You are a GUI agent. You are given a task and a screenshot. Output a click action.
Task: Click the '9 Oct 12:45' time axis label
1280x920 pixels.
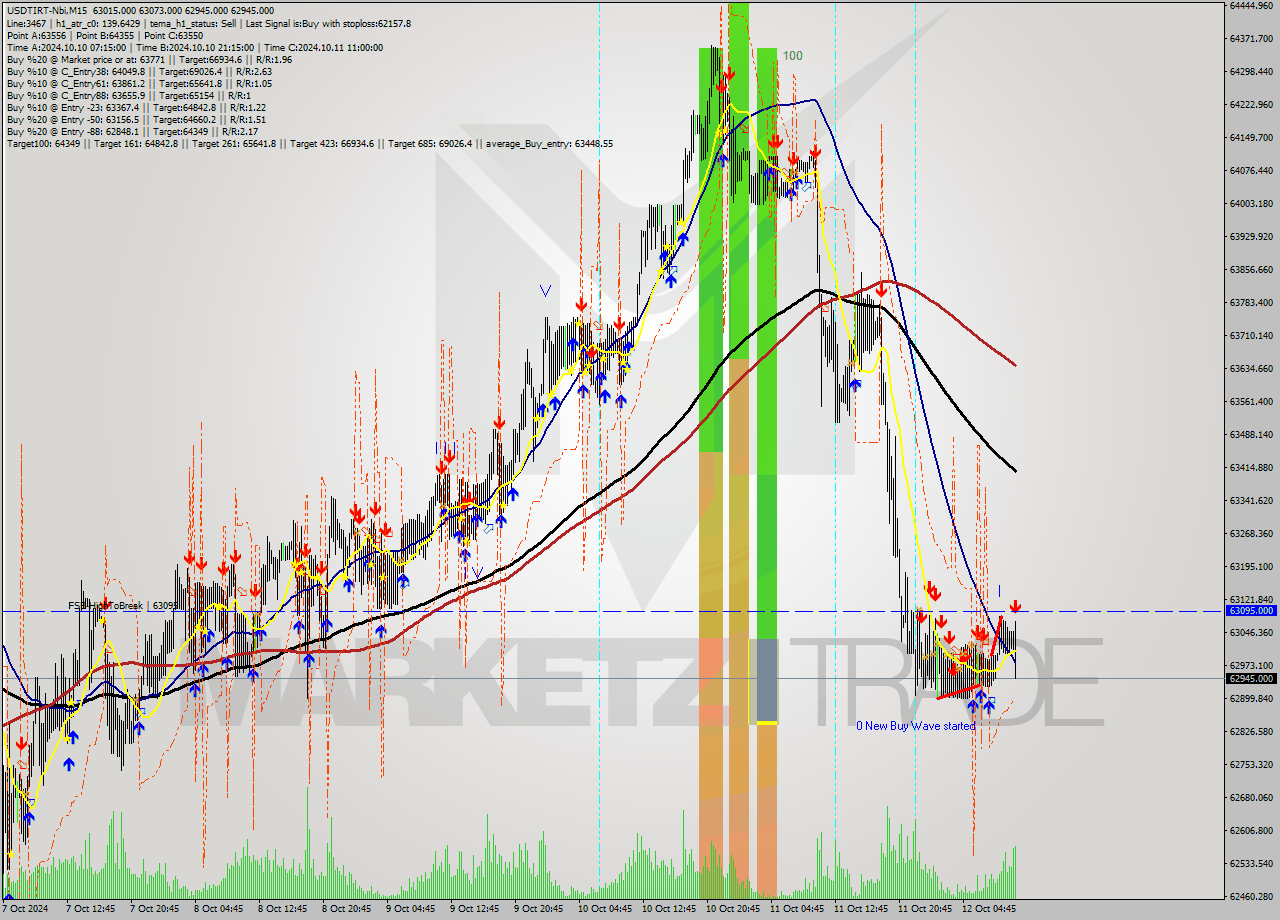pos(474,909)
